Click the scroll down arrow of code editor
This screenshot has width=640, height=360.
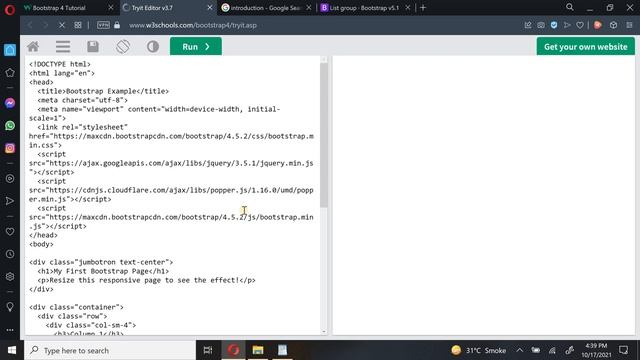point(324,332)
